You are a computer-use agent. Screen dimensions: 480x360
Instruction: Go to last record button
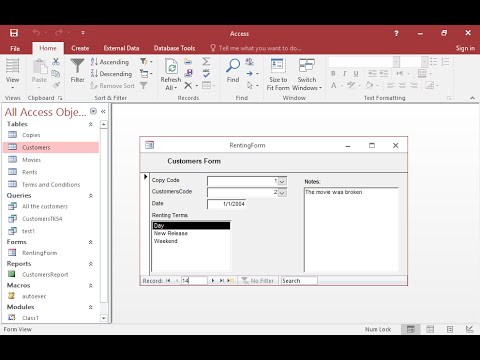pos(221,281)
